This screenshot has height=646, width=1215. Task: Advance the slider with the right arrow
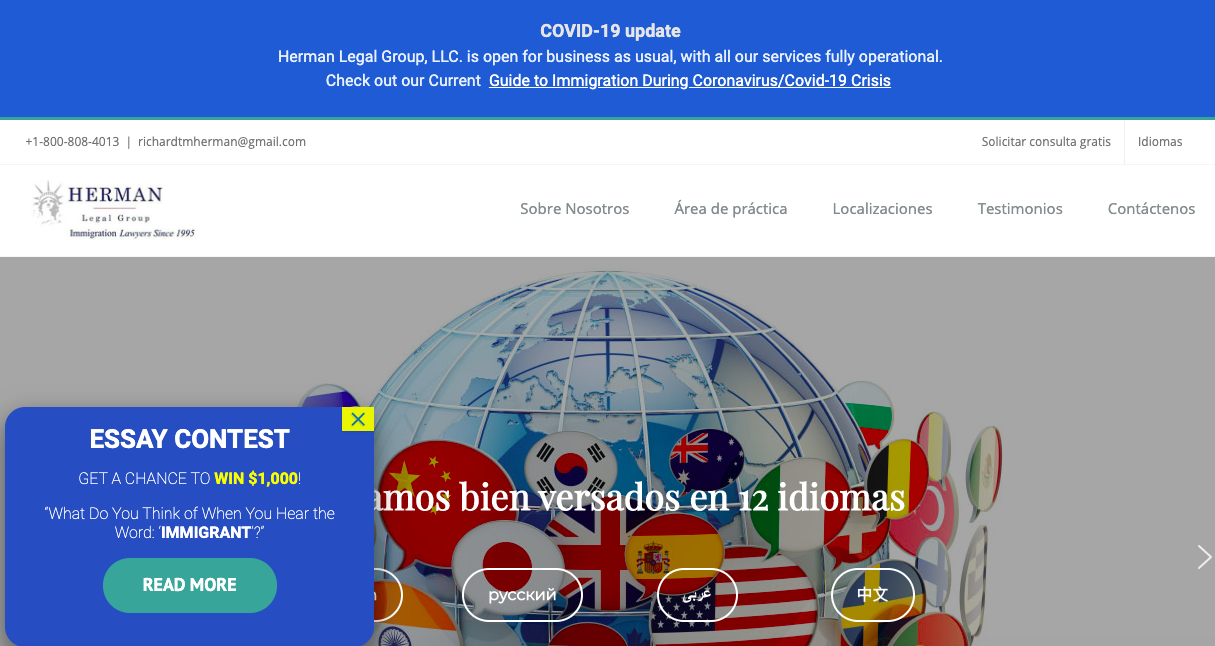tap(1204, 557)
